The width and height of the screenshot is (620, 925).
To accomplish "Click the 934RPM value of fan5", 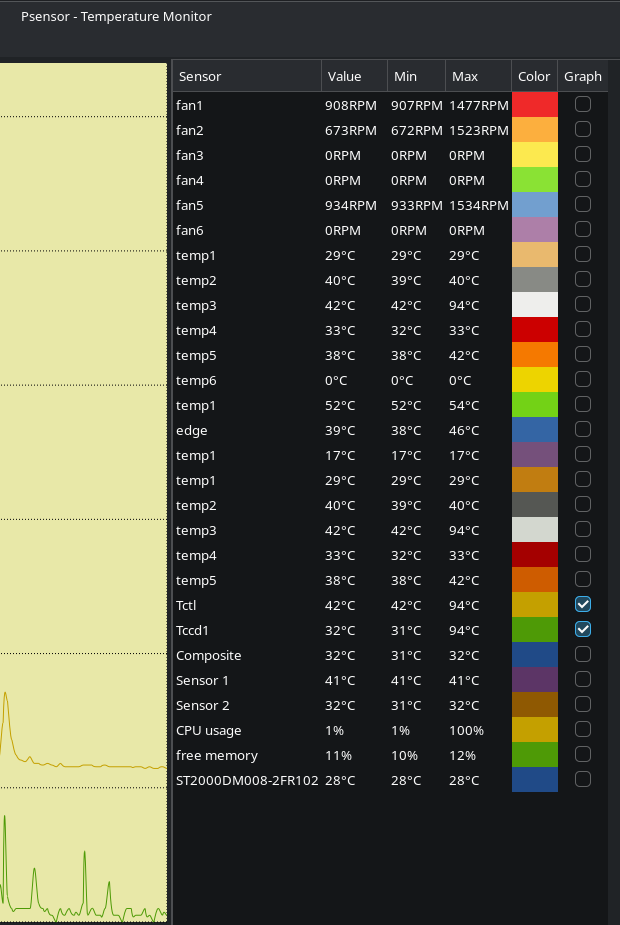I will (350, 205).
